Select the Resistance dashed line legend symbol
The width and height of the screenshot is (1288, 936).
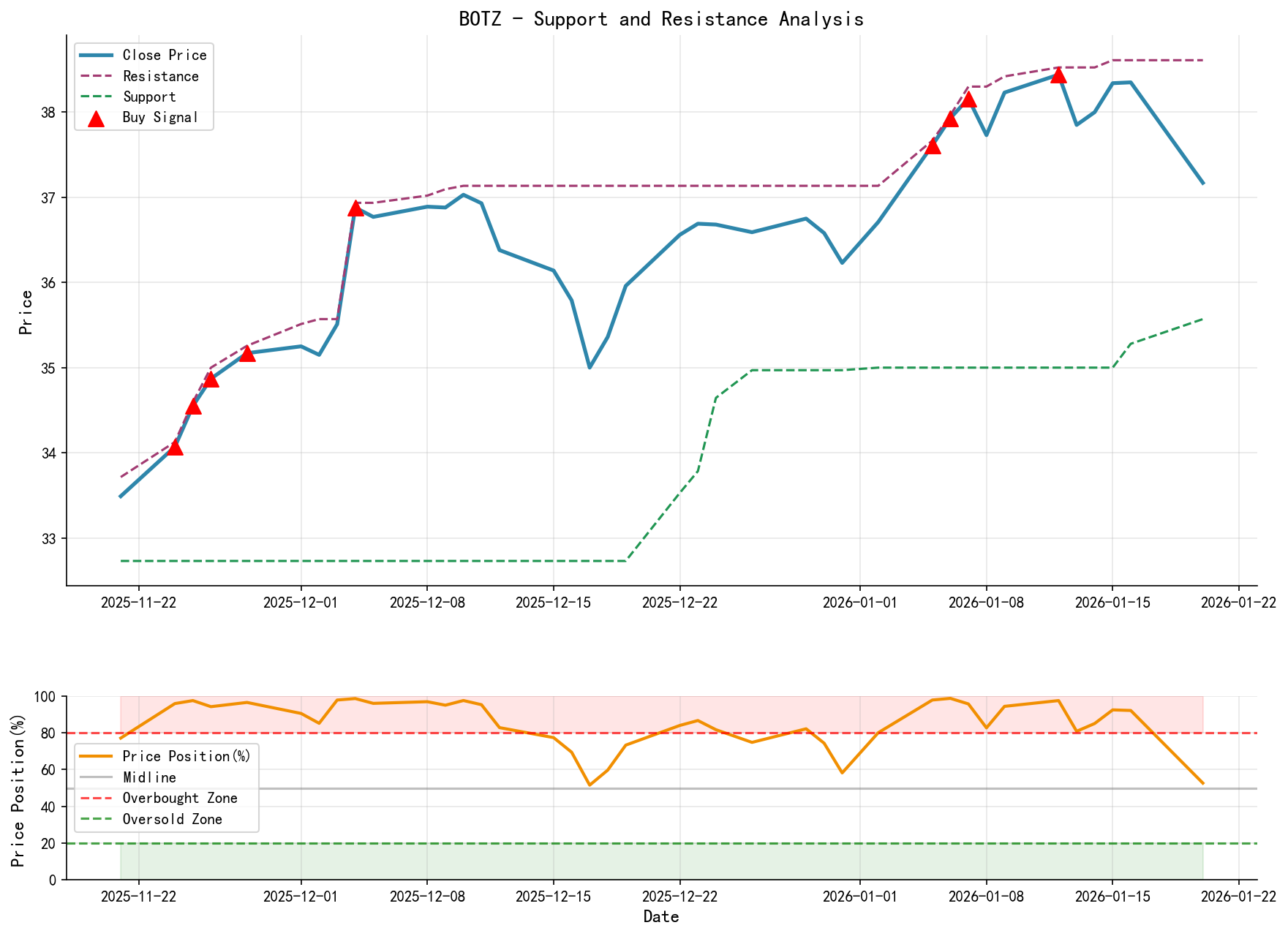pos(96,76)
